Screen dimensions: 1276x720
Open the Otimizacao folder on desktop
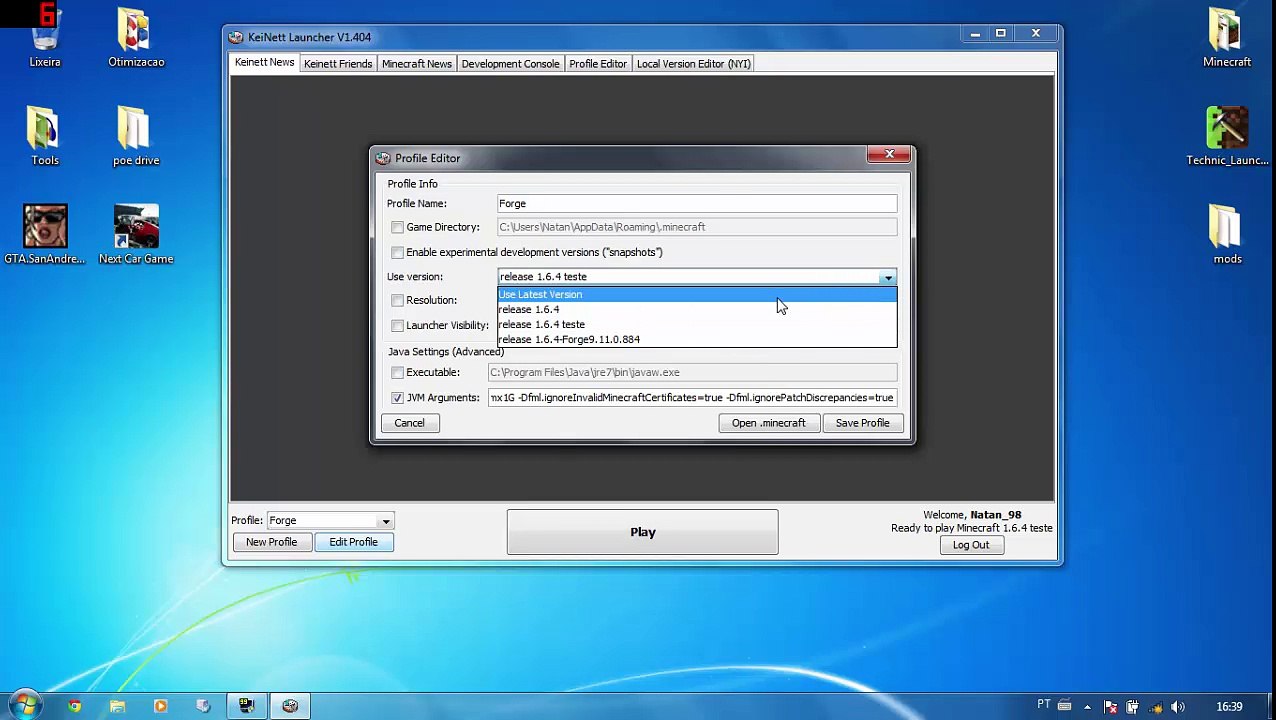pos(136,38)
